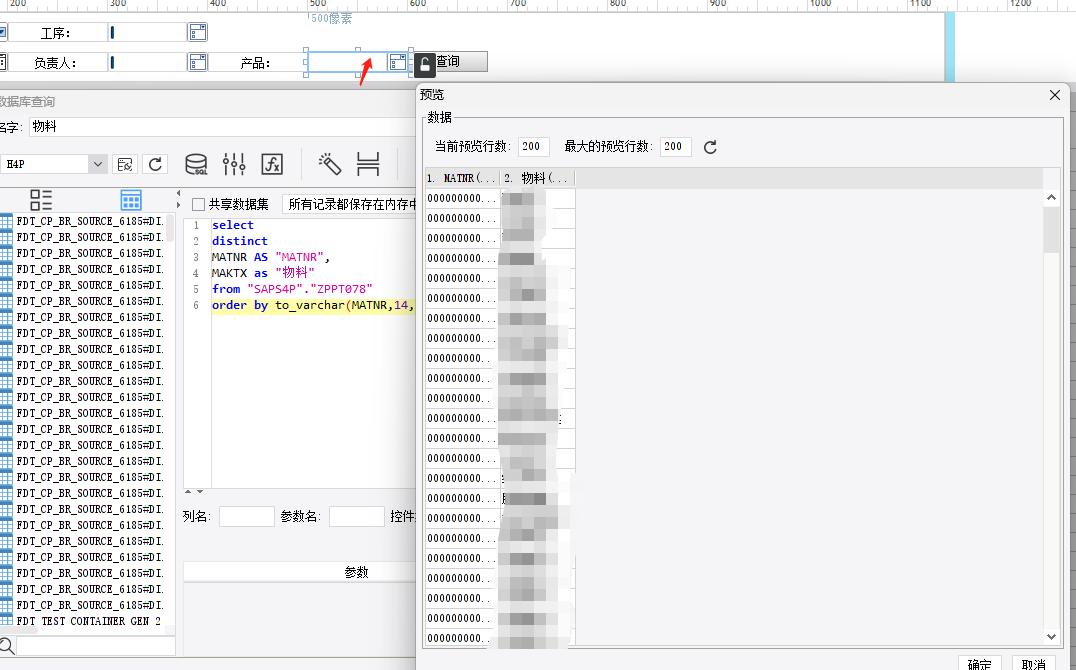Click the 物料 column header in the preview
The height and width of the screenshot is (670, 1076).
(536, 178)
